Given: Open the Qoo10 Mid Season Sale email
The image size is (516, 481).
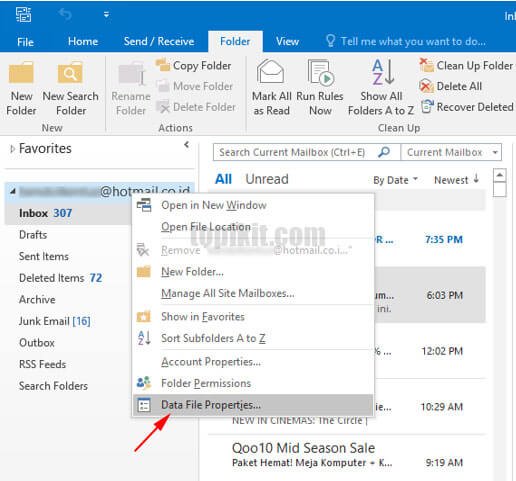Looking at the screenshot, I should [x=347, y=455].
